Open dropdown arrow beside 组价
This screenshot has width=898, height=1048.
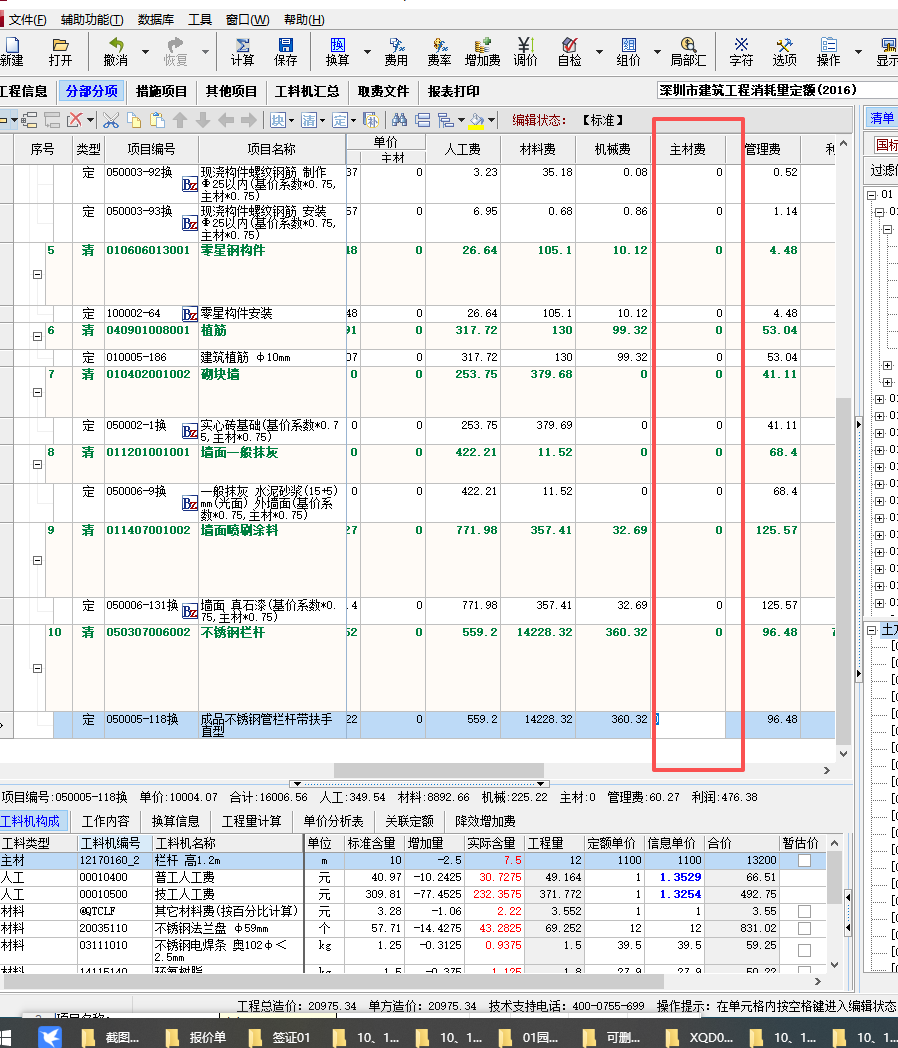(x=657, y=51)
